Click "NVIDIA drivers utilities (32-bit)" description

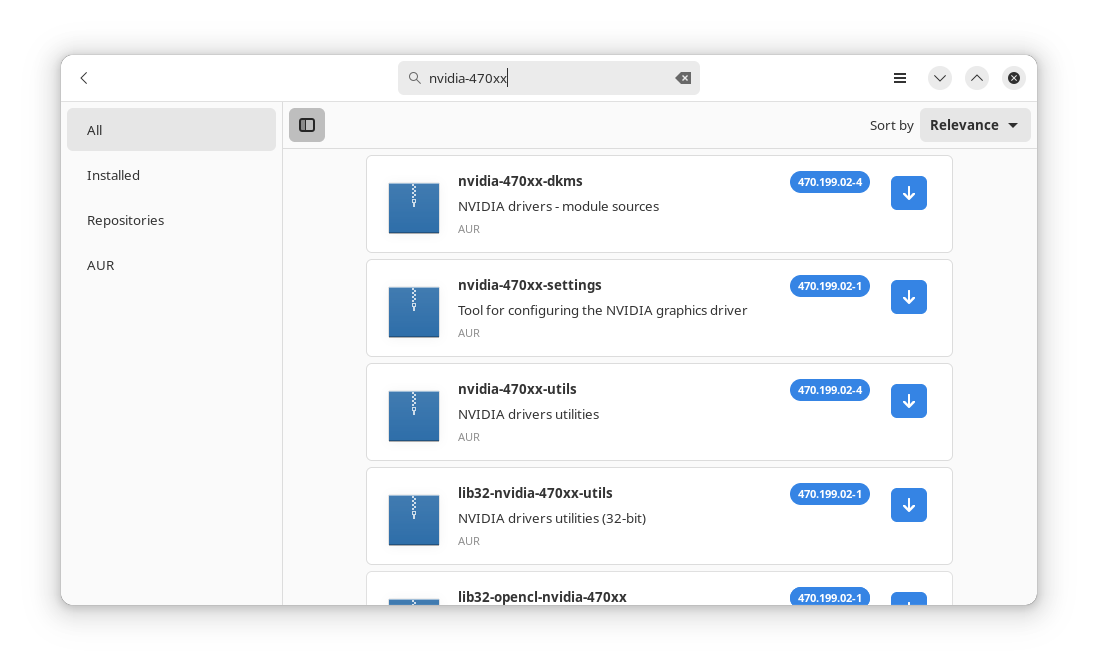click(552, 519)
